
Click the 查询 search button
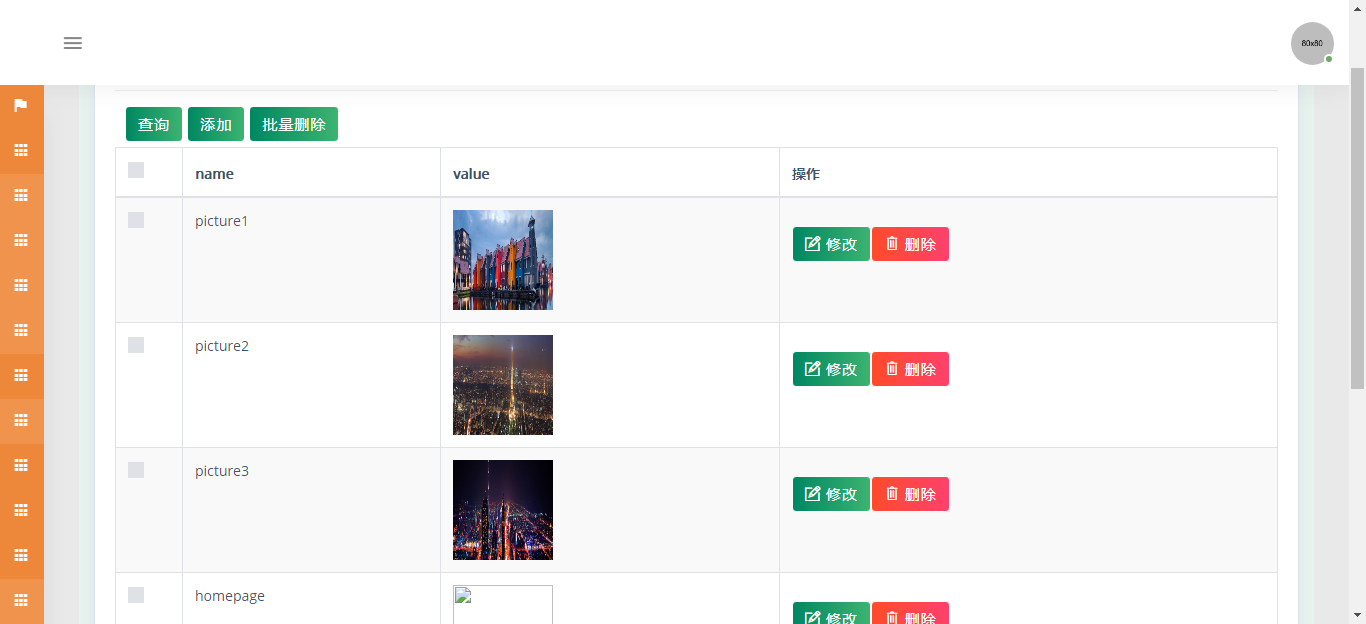tap(154, 124)
